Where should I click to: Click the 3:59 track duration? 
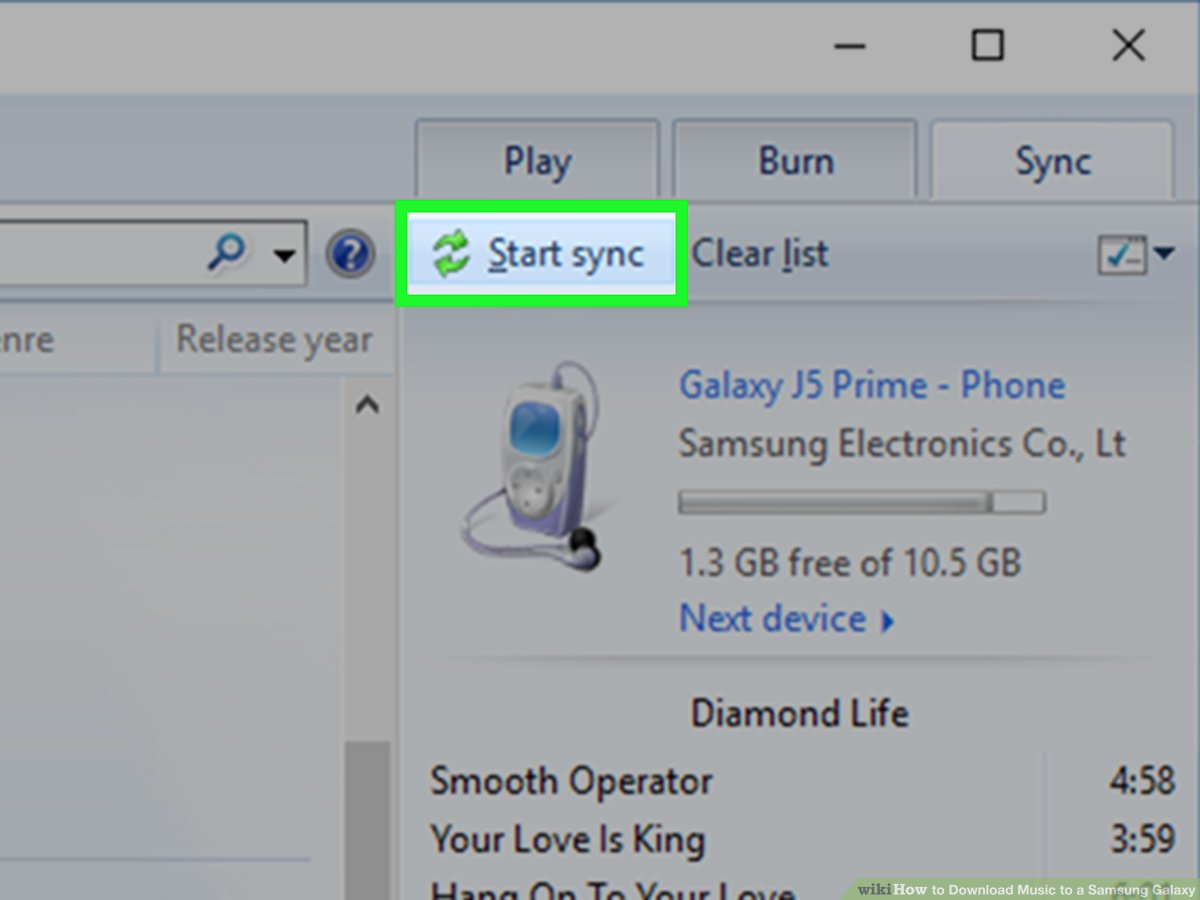coord(1141,839)
